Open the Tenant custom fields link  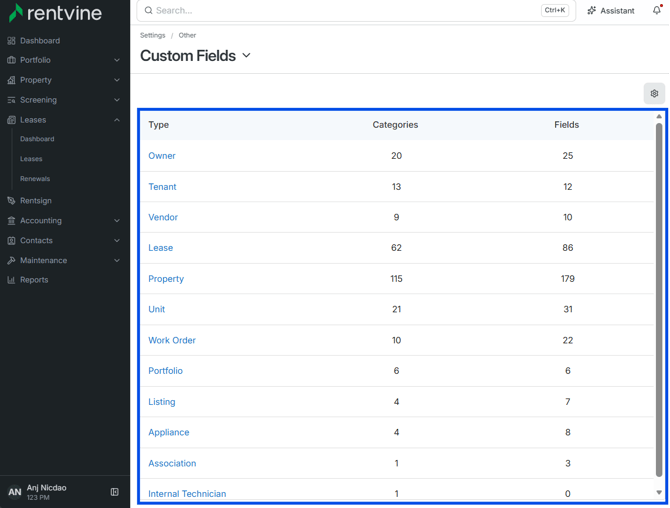(x=162, y=187)
